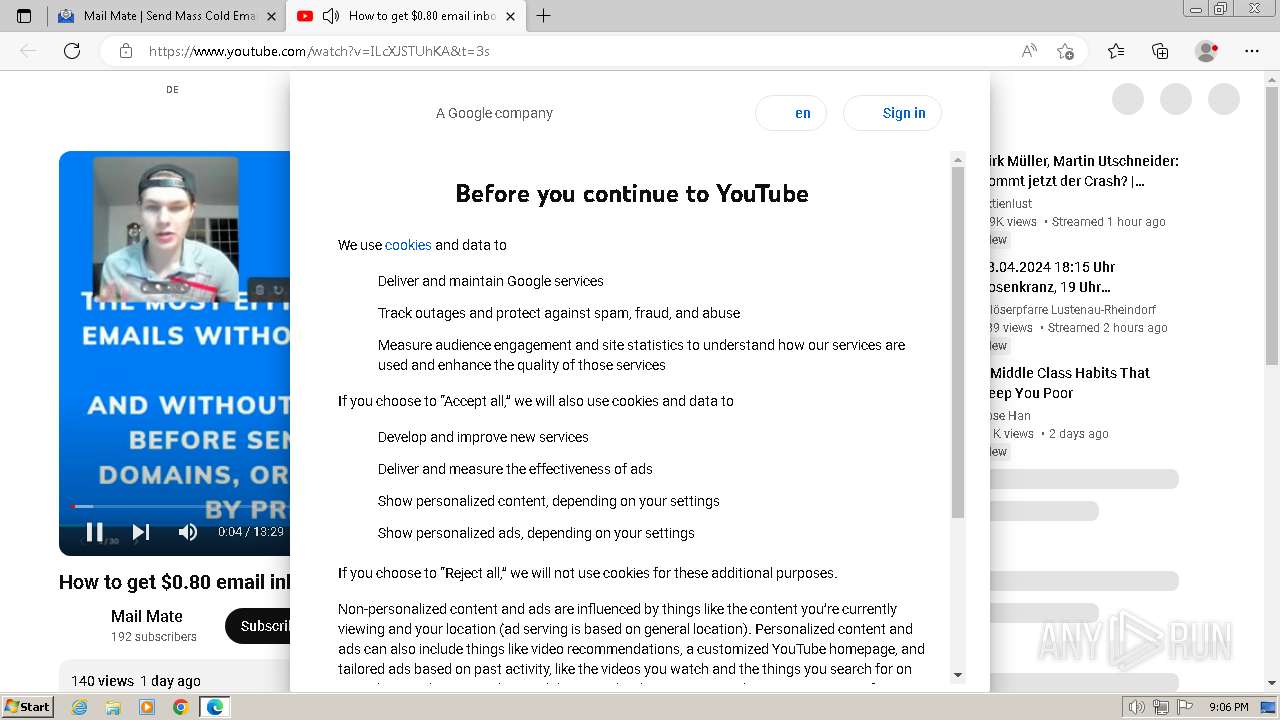Refresh the browser page
The image size is (1280, 720).
(72, 51)
